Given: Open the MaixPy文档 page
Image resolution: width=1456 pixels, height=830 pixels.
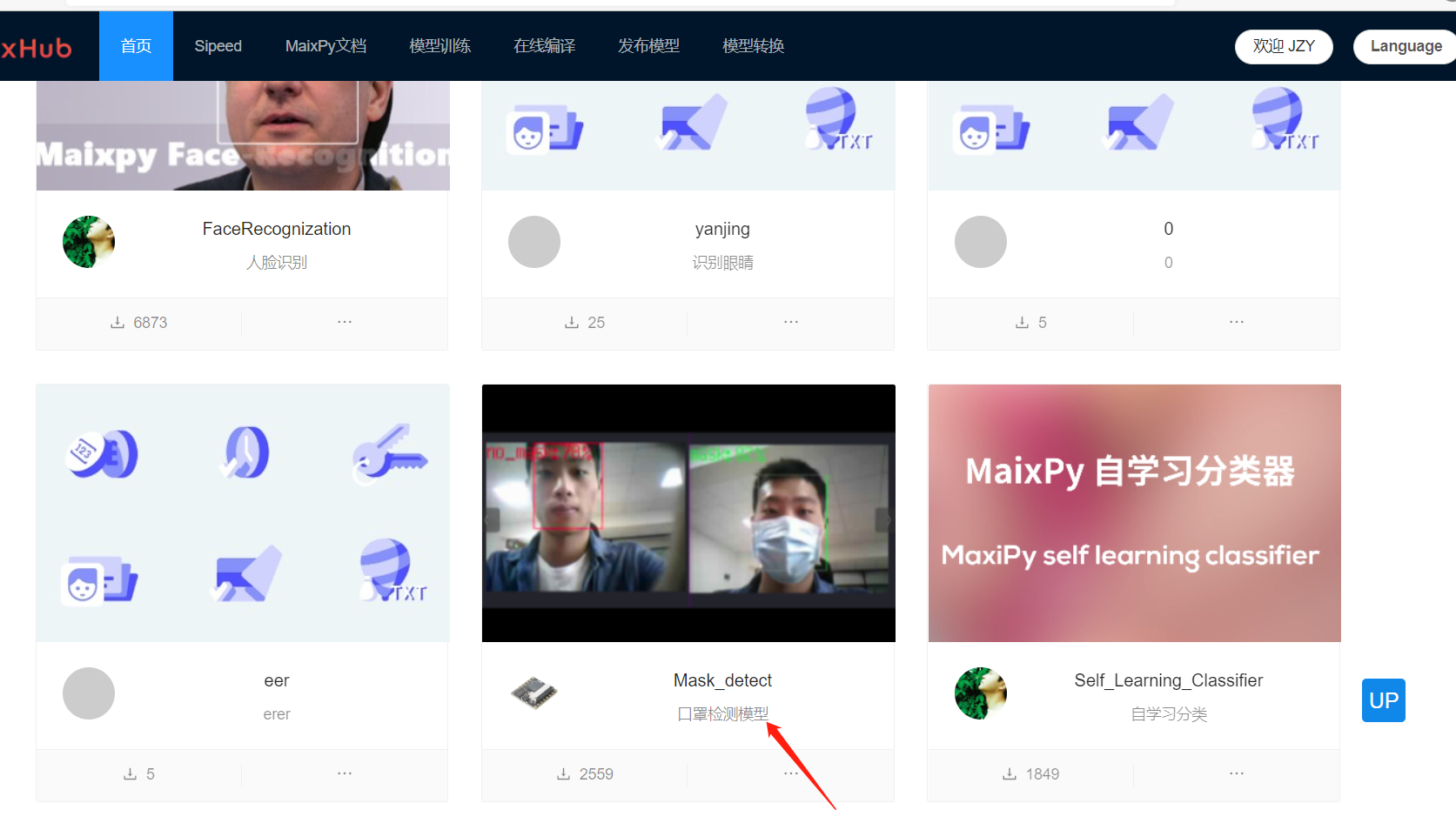Looking at the screenshot, I should point(325,46).
